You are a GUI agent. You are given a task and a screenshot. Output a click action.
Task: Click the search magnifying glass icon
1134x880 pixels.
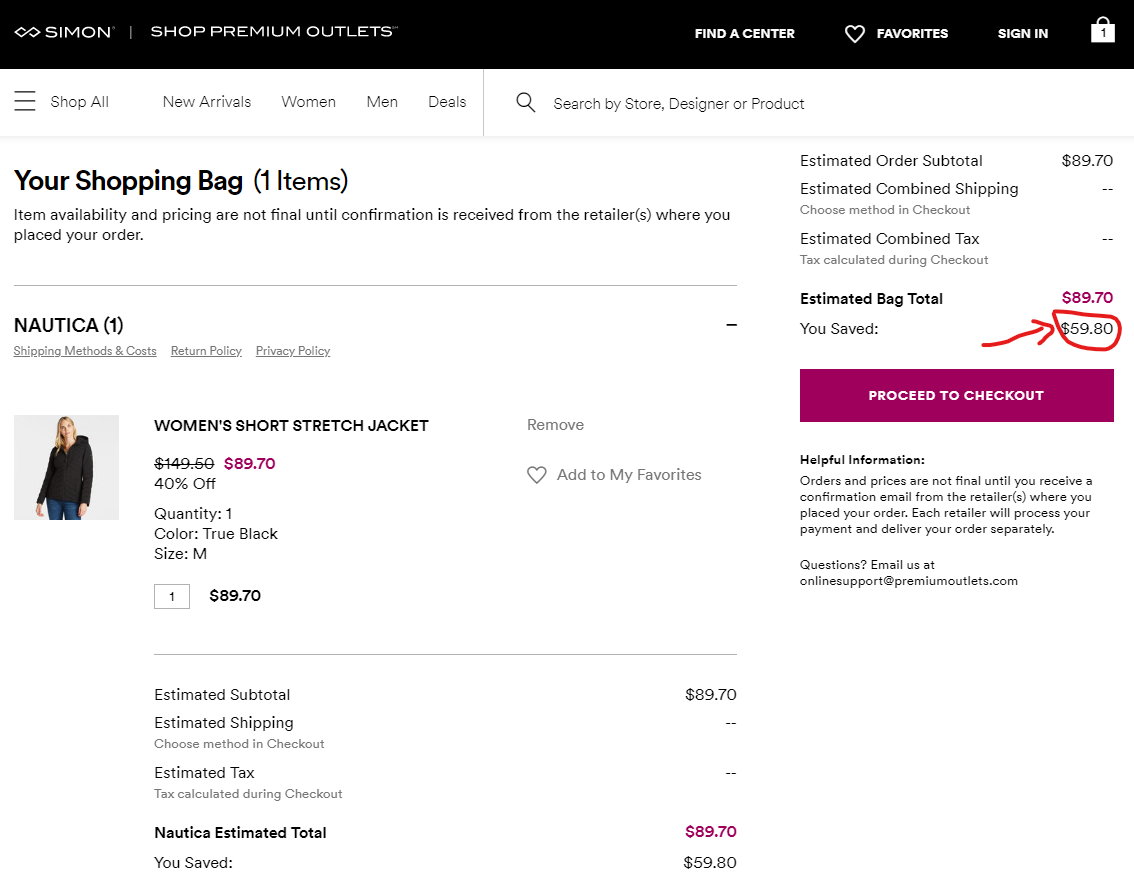pos(525,102)
